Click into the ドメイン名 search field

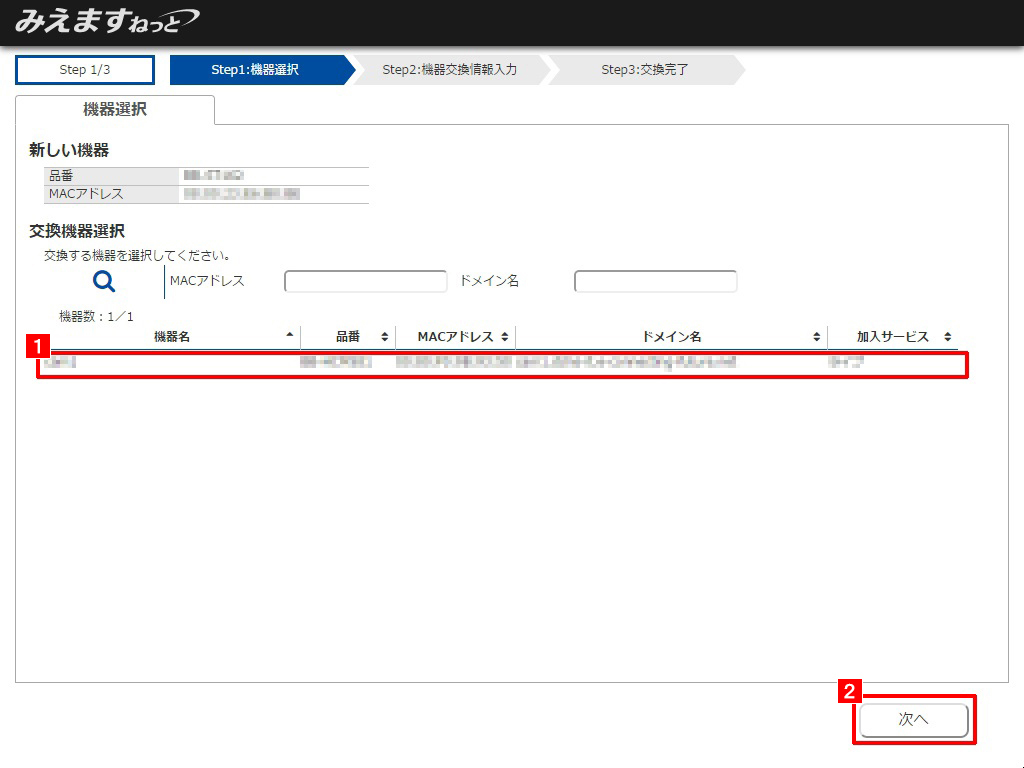tap(655, 282)
